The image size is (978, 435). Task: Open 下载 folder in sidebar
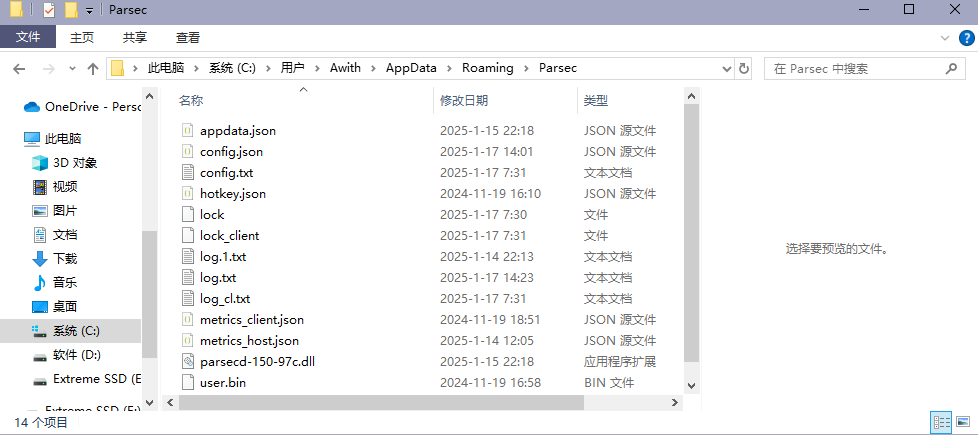(x=55, y=258)
